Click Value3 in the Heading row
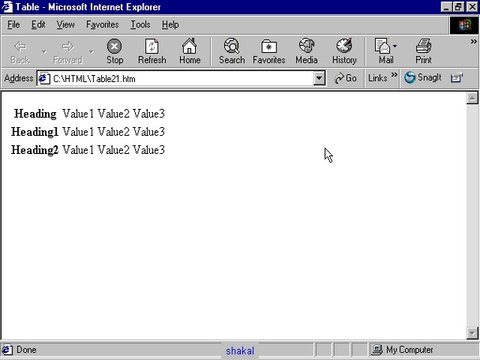 click(149, 114)
